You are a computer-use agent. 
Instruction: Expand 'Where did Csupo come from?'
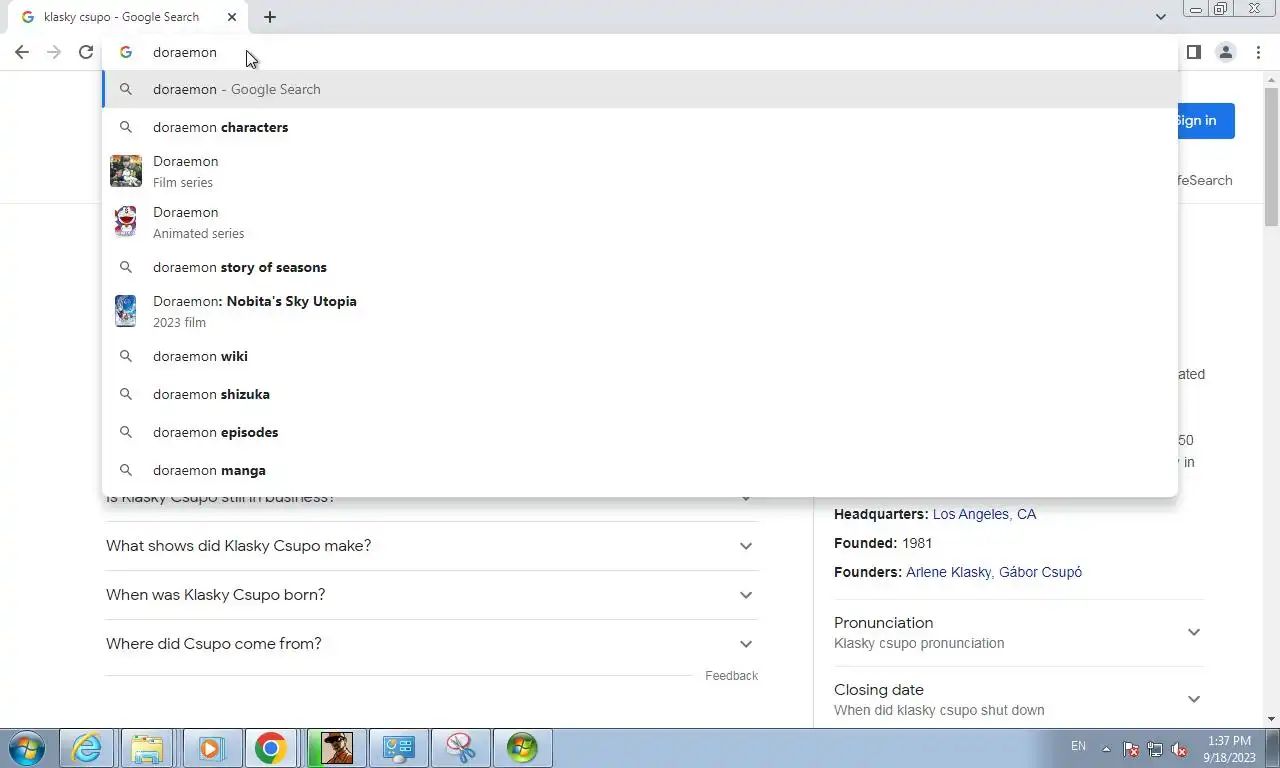click(x=432, y=644)
